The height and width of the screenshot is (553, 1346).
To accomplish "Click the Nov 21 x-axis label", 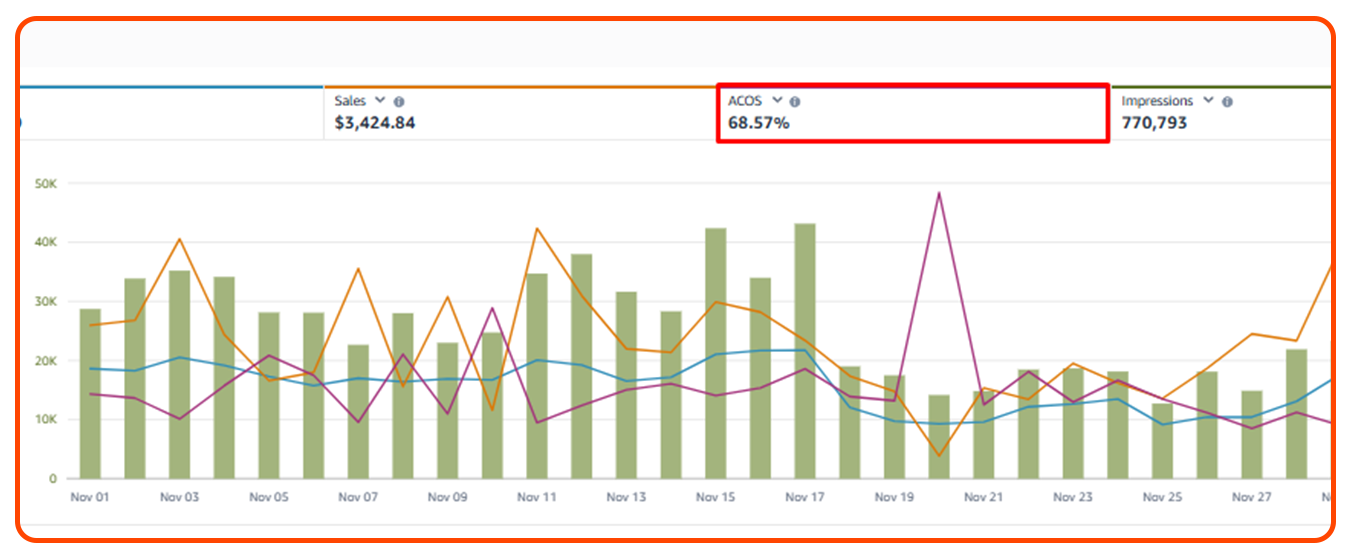I will pyautogui.click(x=984, y=496).
